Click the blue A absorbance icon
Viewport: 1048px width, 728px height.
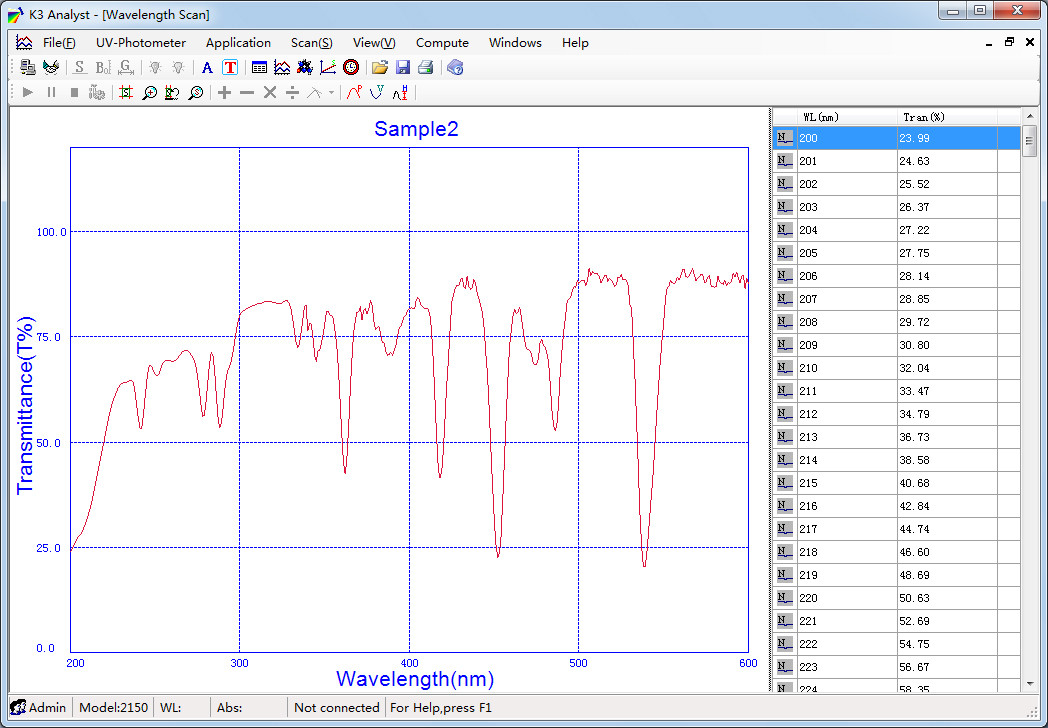pyautogui.click(x=207, y=68)
